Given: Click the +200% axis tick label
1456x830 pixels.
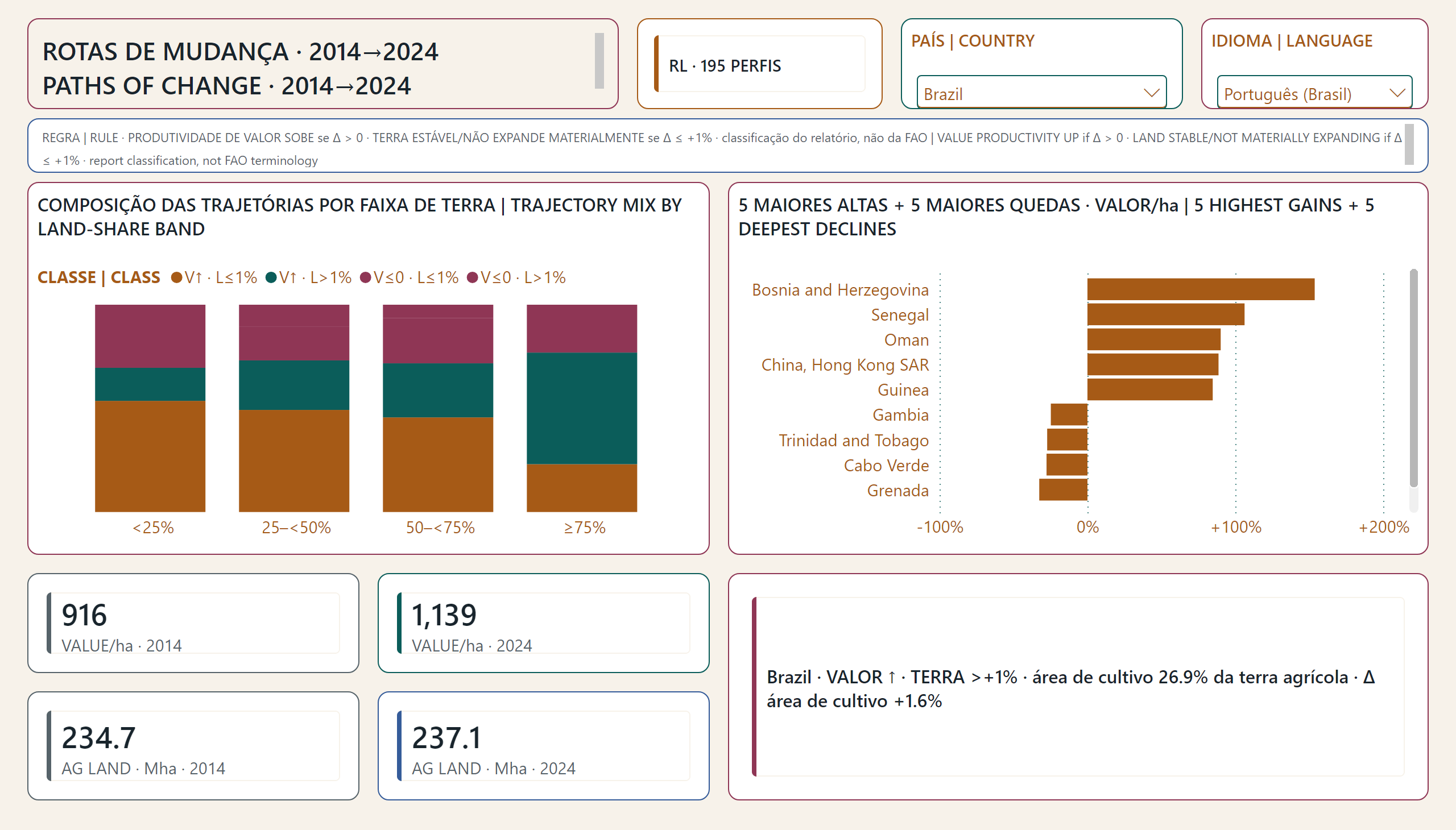Looking at the screenshot, I should click(1384, 527).
